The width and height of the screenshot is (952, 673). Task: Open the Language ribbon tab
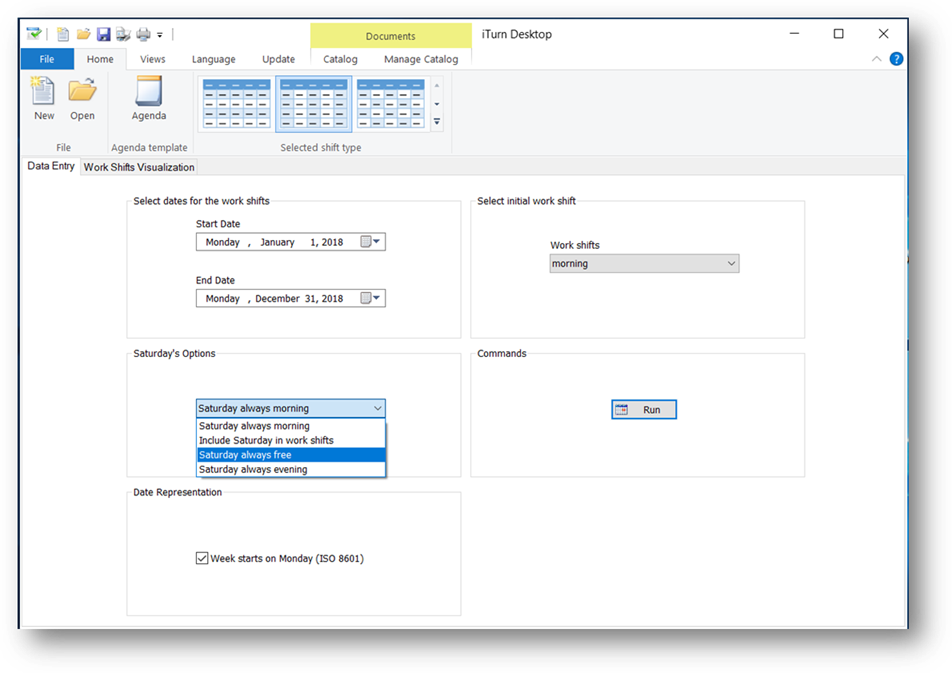214,59
